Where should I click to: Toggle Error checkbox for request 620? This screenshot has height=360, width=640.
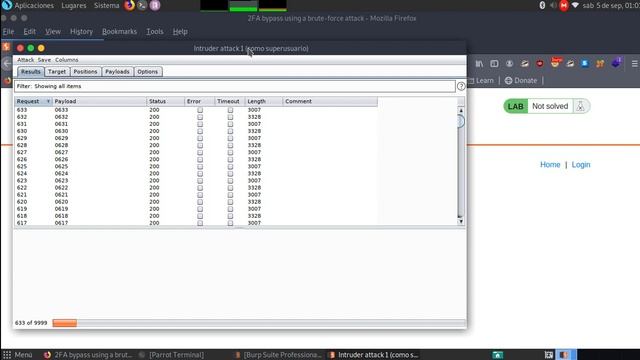[x=200, y=202]
